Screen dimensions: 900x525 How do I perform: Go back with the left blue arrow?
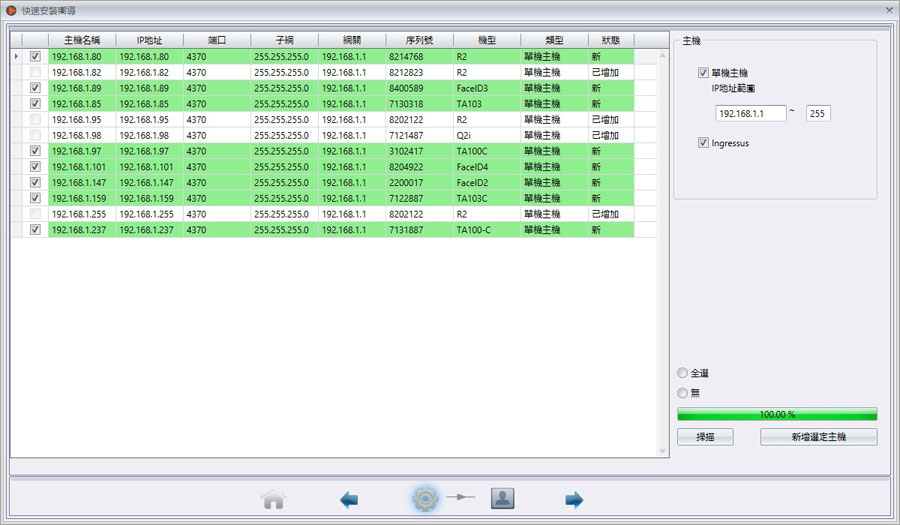[349, 499]
